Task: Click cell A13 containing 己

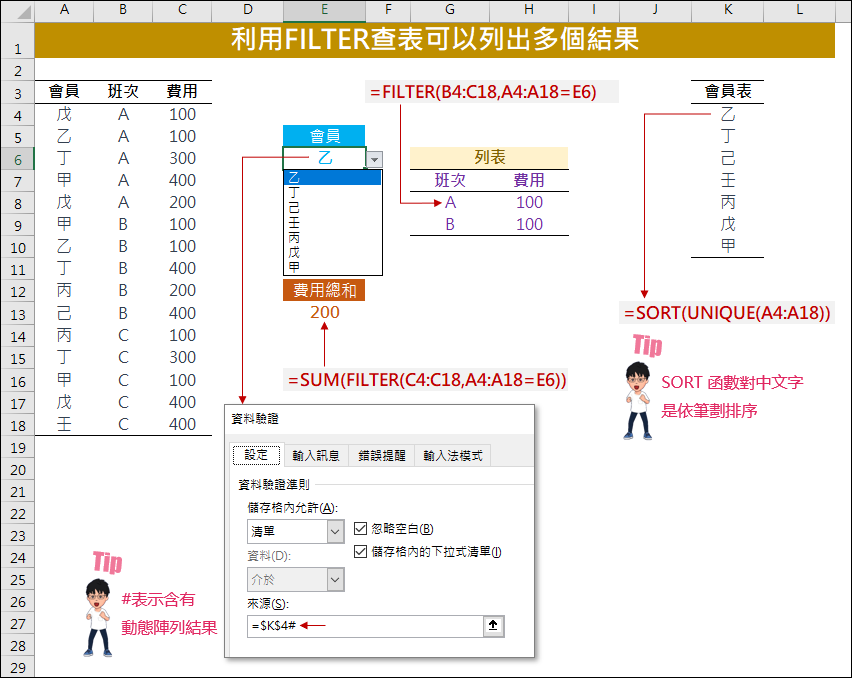Action: [64, 313]
